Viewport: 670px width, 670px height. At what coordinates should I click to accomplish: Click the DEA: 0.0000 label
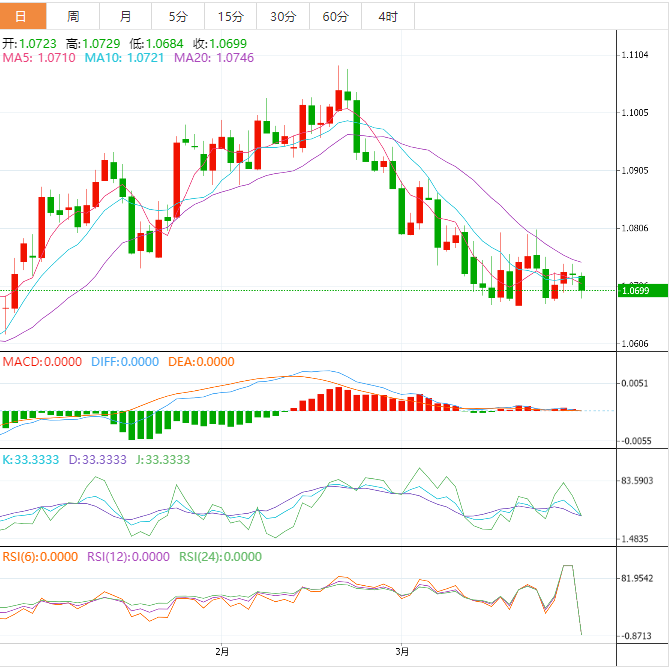pos(200,362)
